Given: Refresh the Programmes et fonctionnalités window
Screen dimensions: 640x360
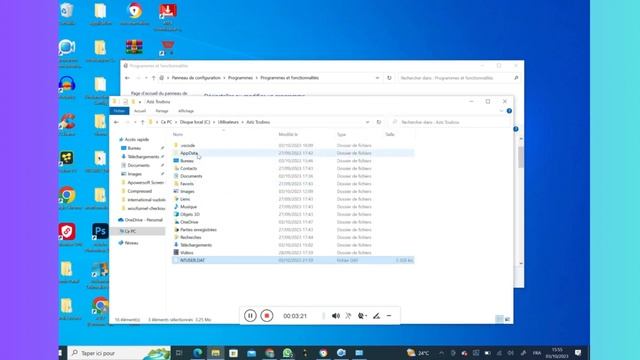Looking at the screenshot, I should [x=389, y=78].
